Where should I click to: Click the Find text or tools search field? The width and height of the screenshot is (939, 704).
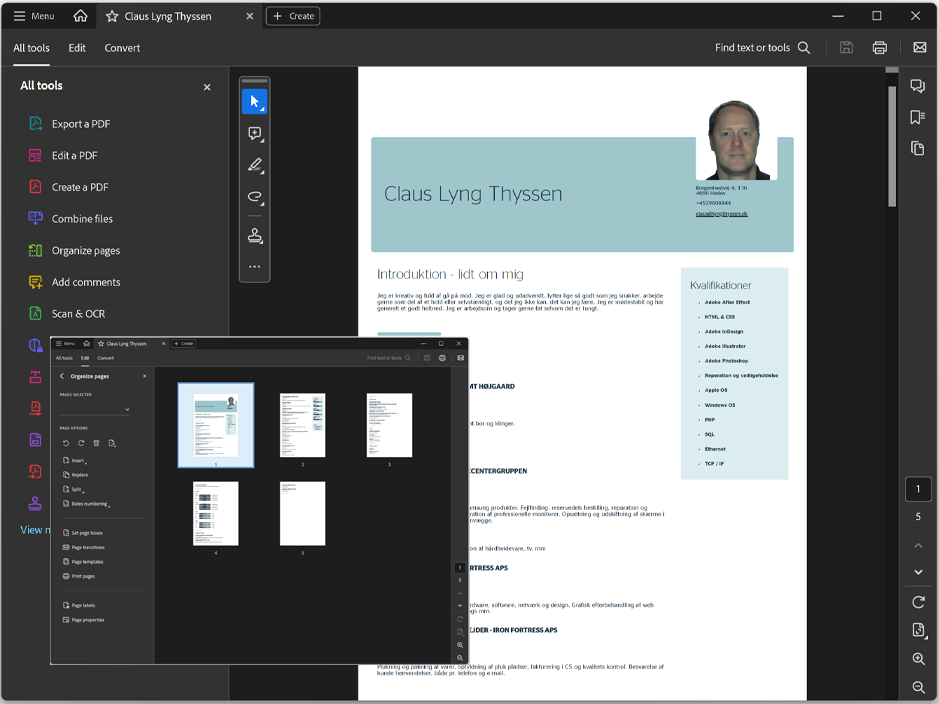761,48
